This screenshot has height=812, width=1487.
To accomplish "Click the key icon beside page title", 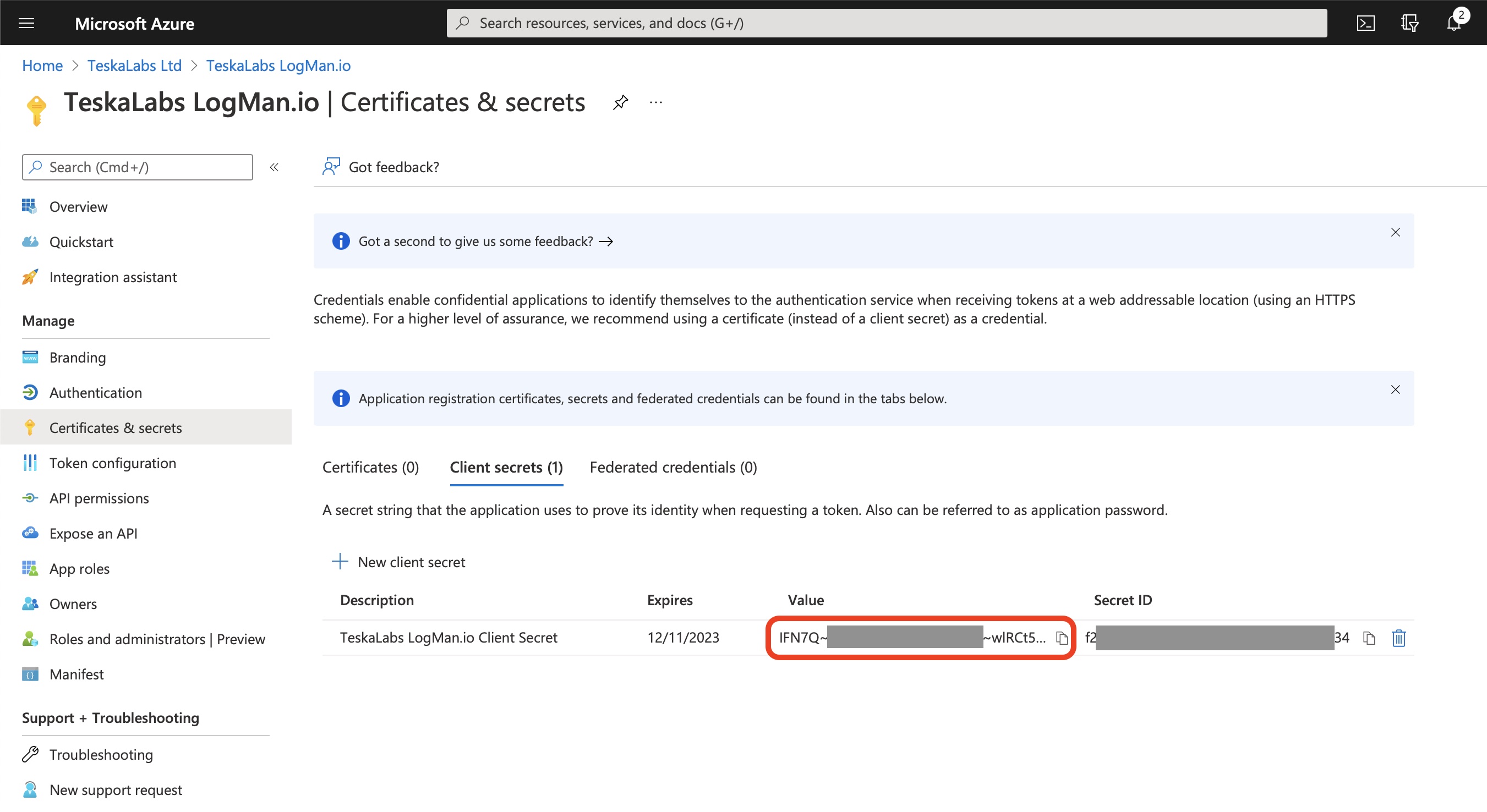I will (x=36, y=109).
